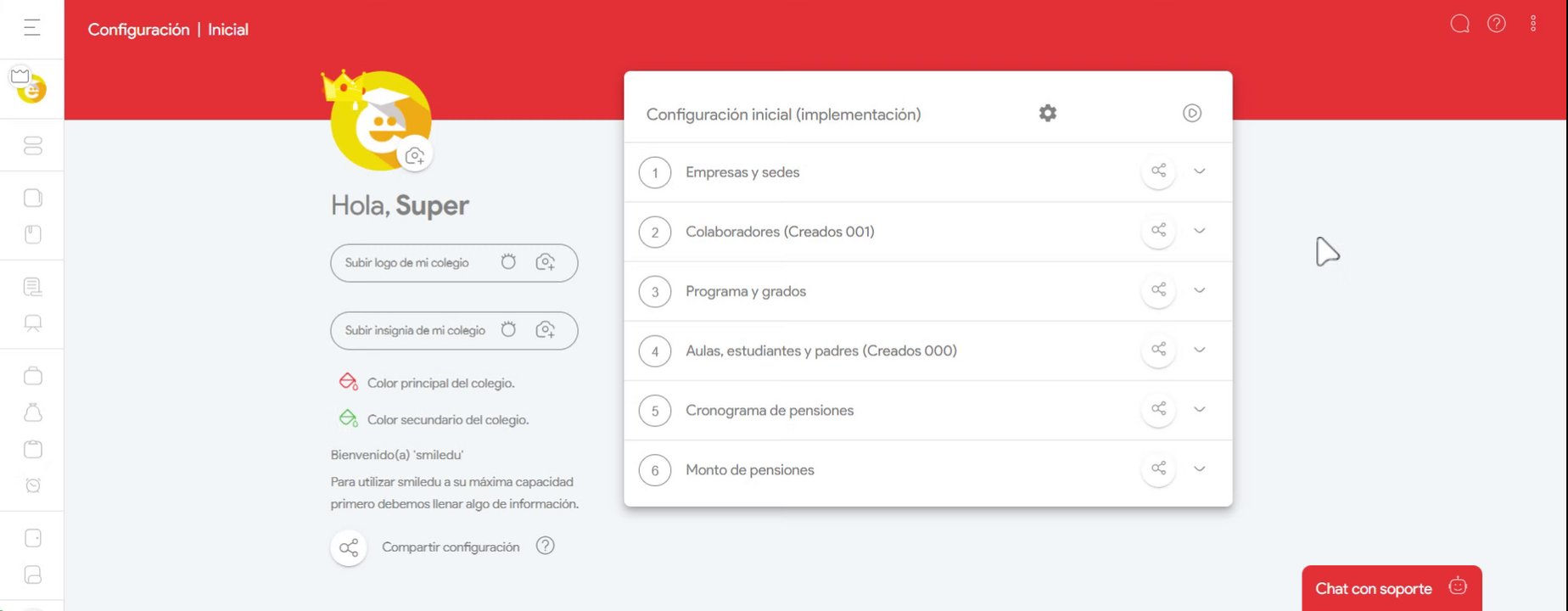
Task: Open the three-dot options menu
Action: pos(1533,24)
